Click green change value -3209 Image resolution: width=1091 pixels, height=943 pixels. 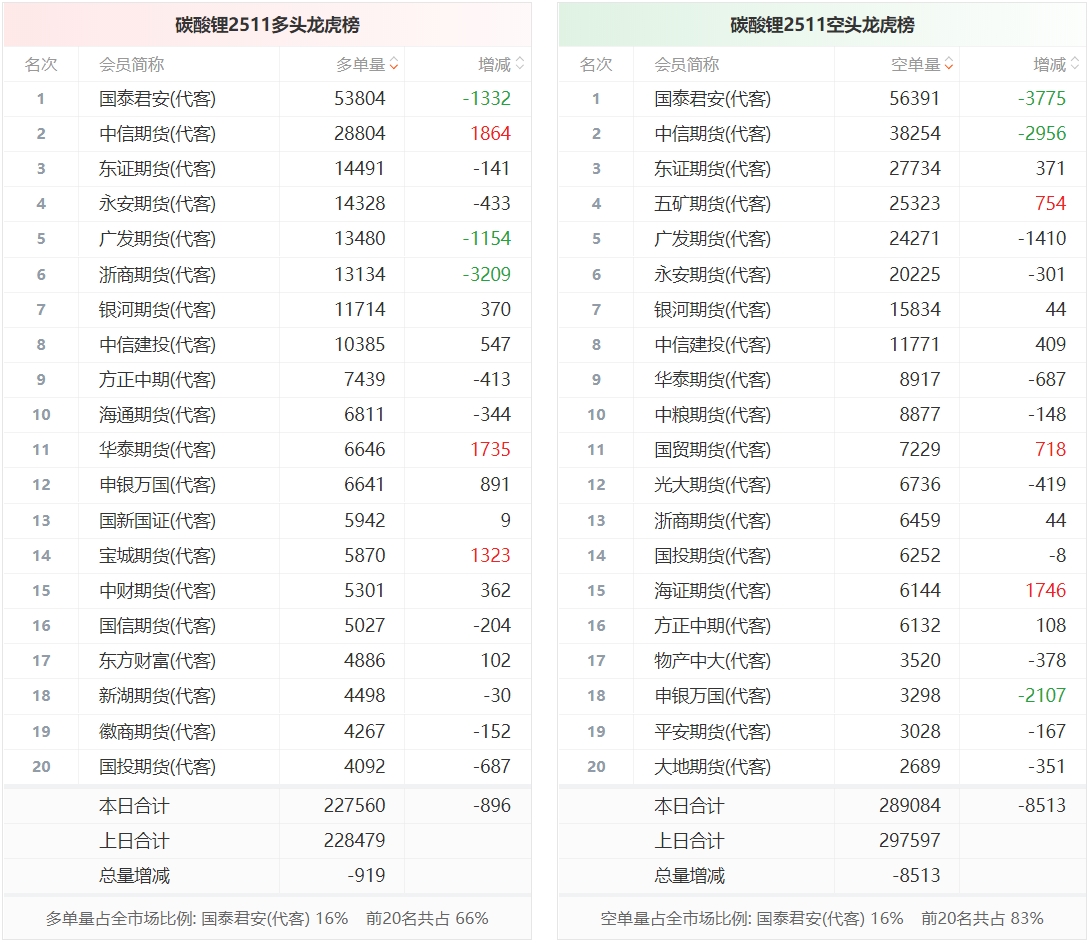click(x=487, y=274)
